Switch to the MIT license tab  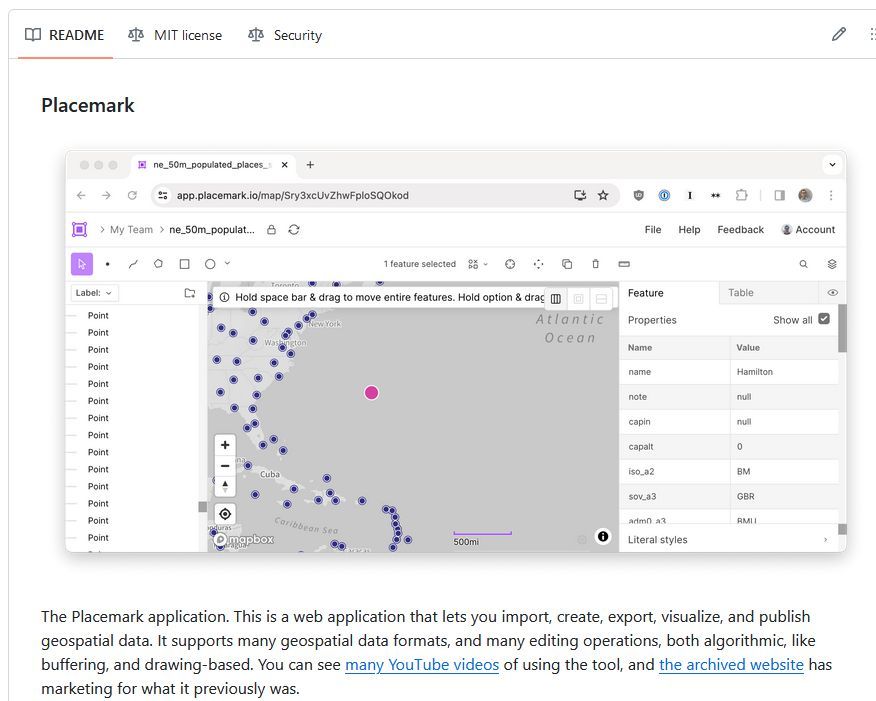(175, 35)
